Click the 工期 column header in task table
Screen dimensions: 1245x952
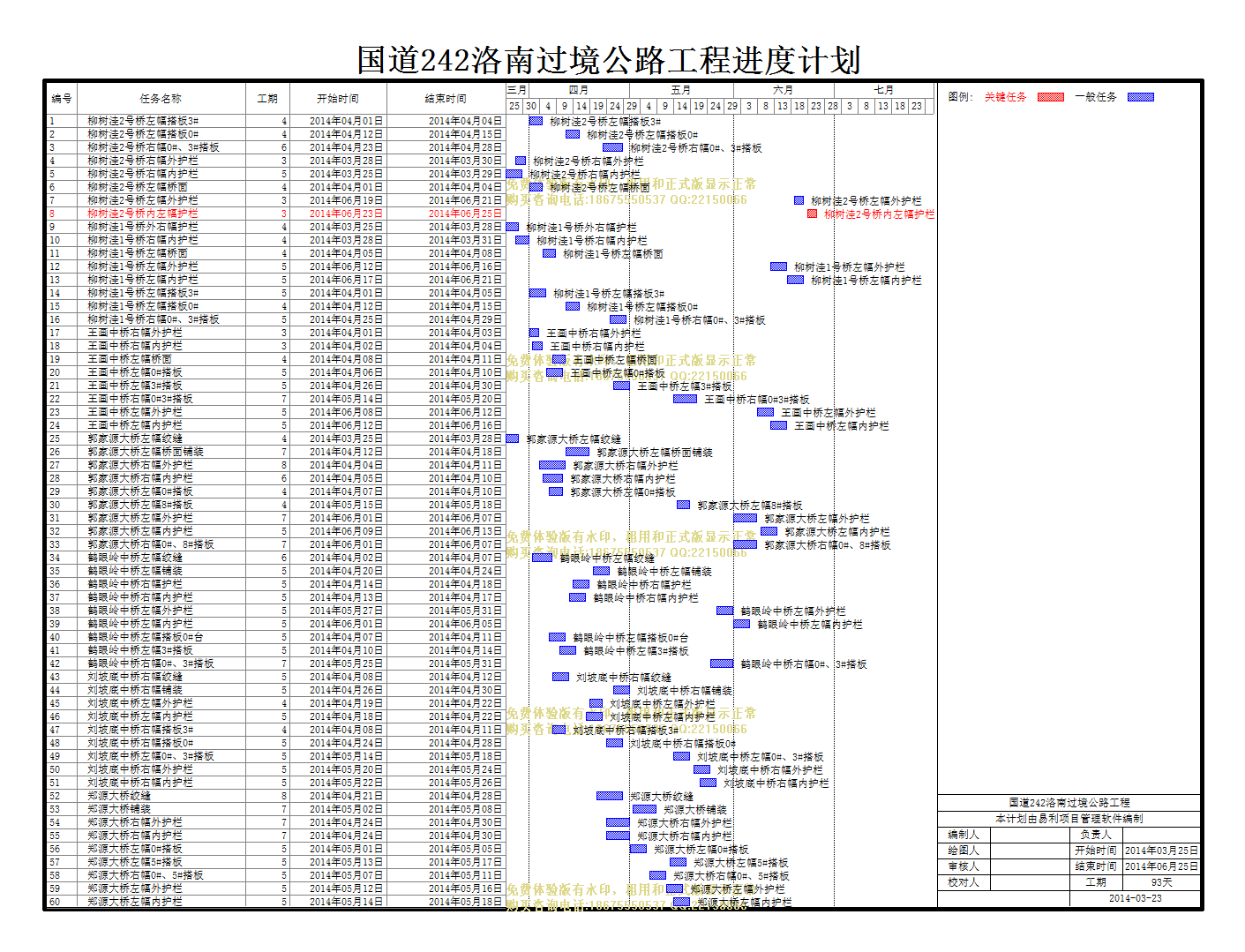point(267,98)
